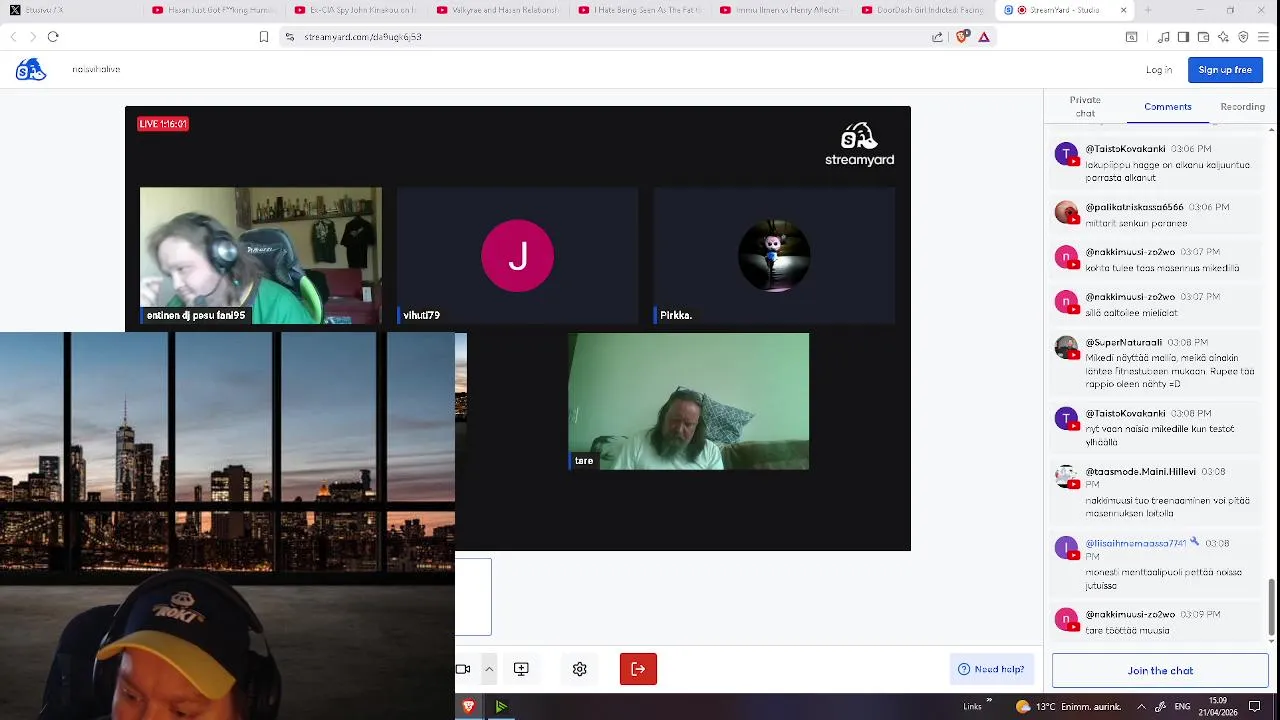Expand the Links toolbar chevron

[989, 702]
